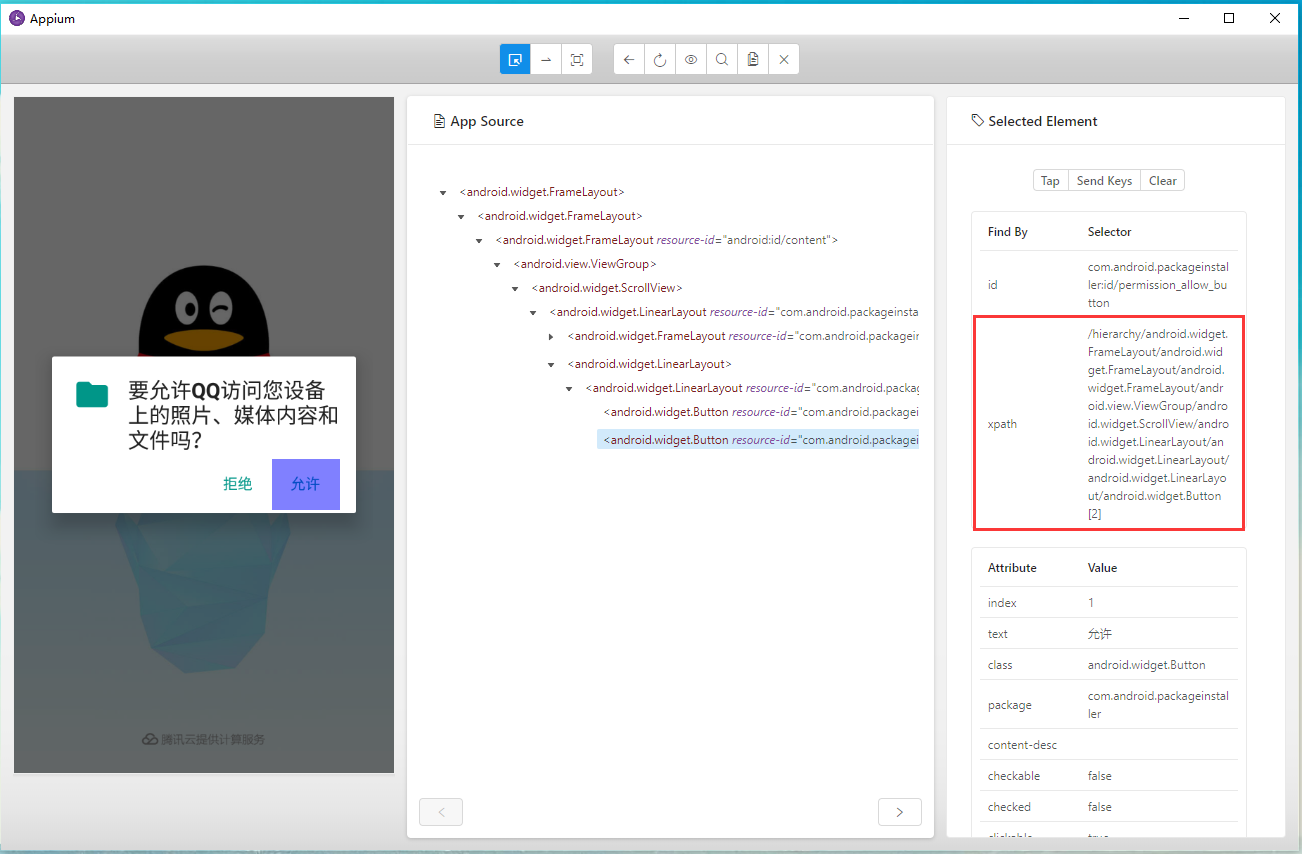Click the Clear button
This screenshot has width=1302, height=854.
(1163, 181)
